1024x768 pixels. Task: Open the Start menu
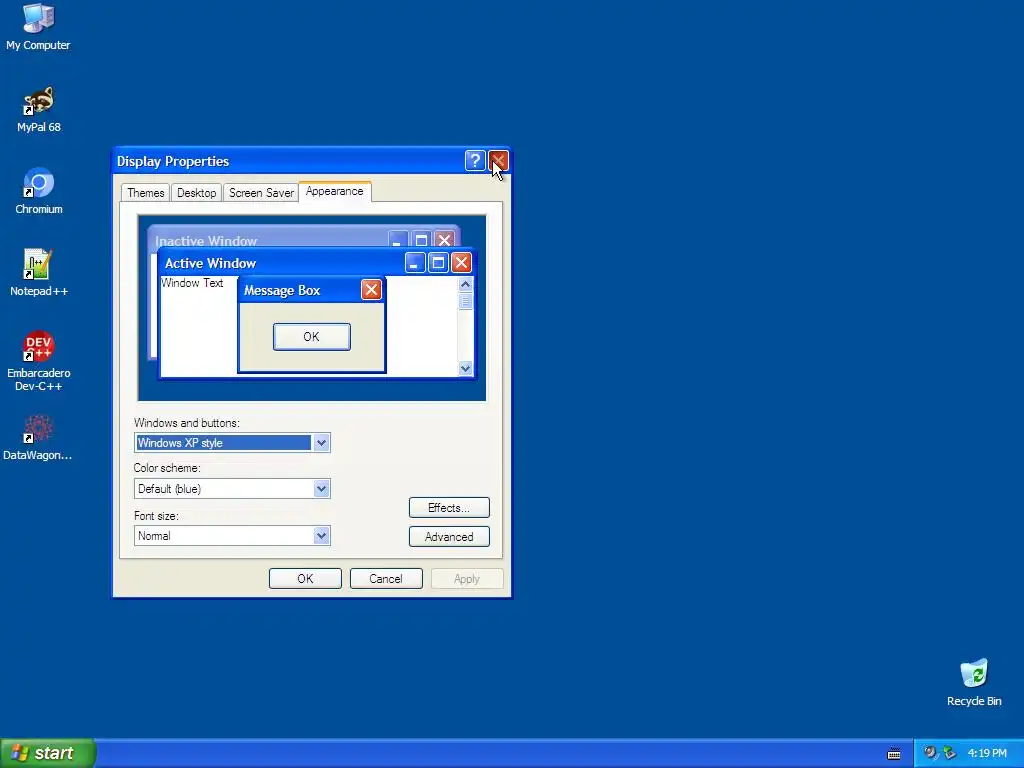click(x=48, y=753)
